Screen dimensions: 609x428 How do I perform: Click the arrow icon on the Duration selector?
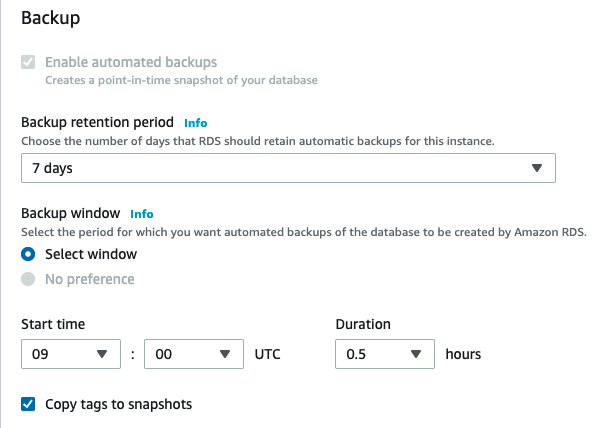[415, 354]
